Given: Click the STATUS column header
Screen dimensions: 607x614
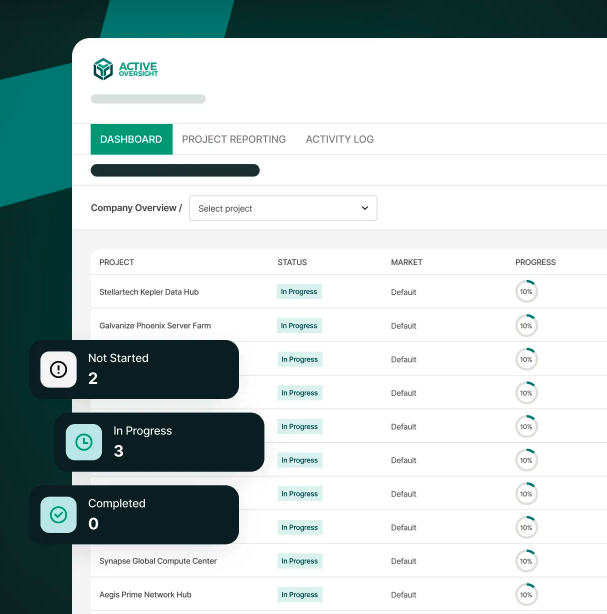Looking at the screenshot, I should [x=292, y=262].
